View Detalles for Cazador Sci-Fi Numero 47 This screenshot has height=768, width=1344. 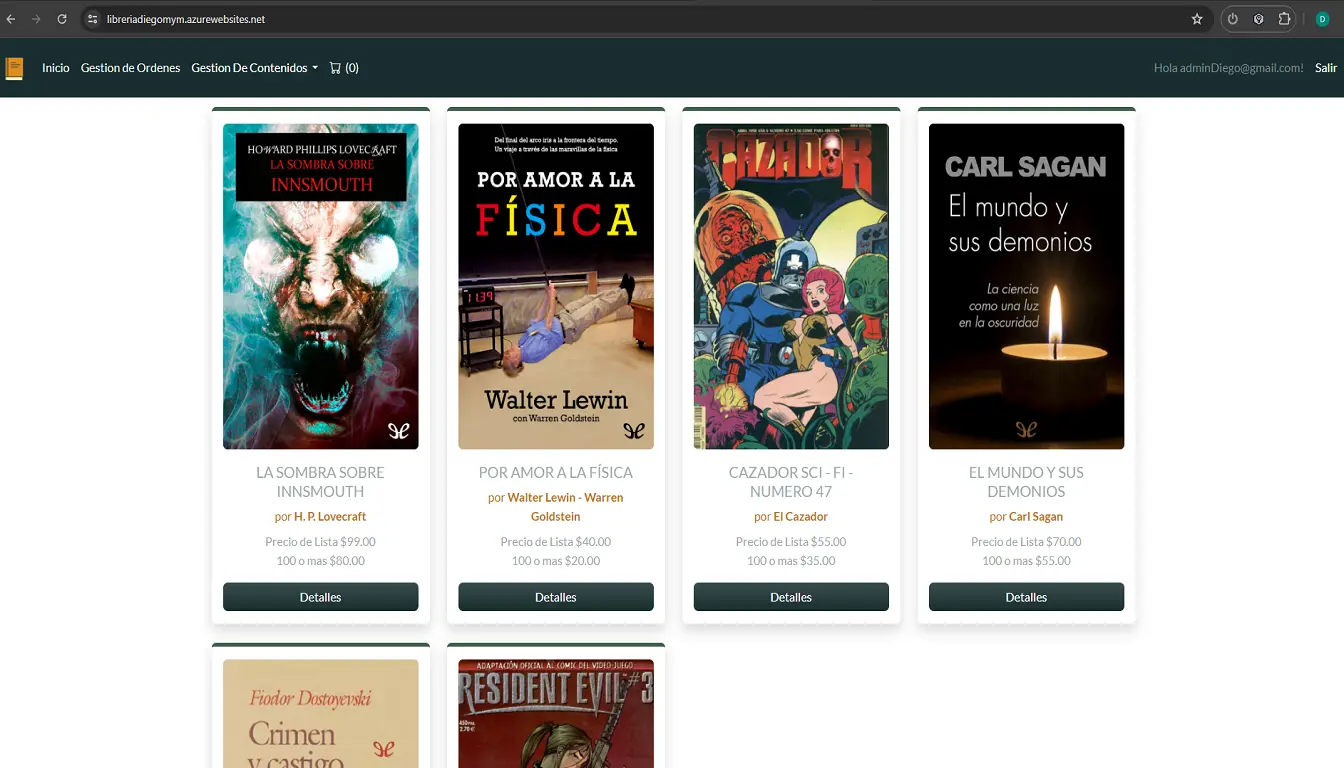click(791, 597)
